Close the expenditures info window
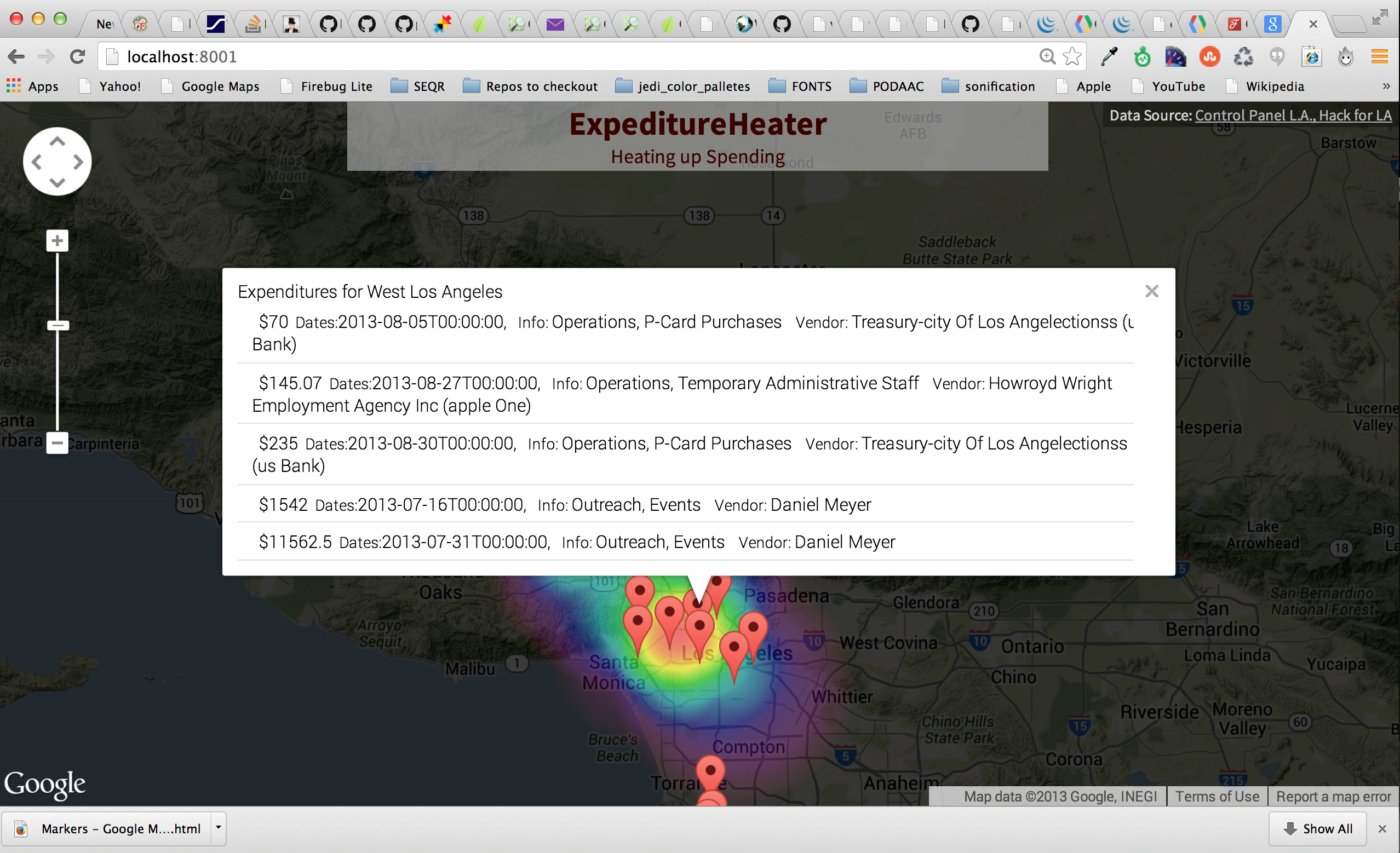The width and height of the screenshot is (1400, 853). click(1151, 291)
